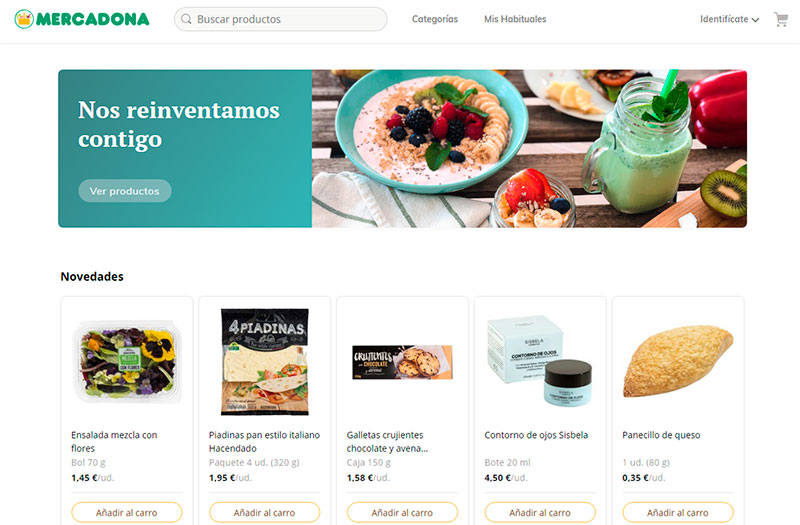This screenshot has height=525, width=800.
Task: Open Mis Habituales page
Action: [x=515, y=19]
